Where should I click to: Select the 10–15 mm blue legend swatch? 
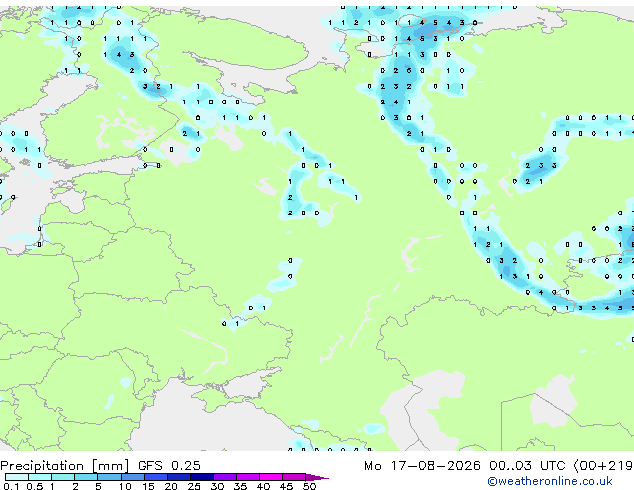click(x=133, y=477)
